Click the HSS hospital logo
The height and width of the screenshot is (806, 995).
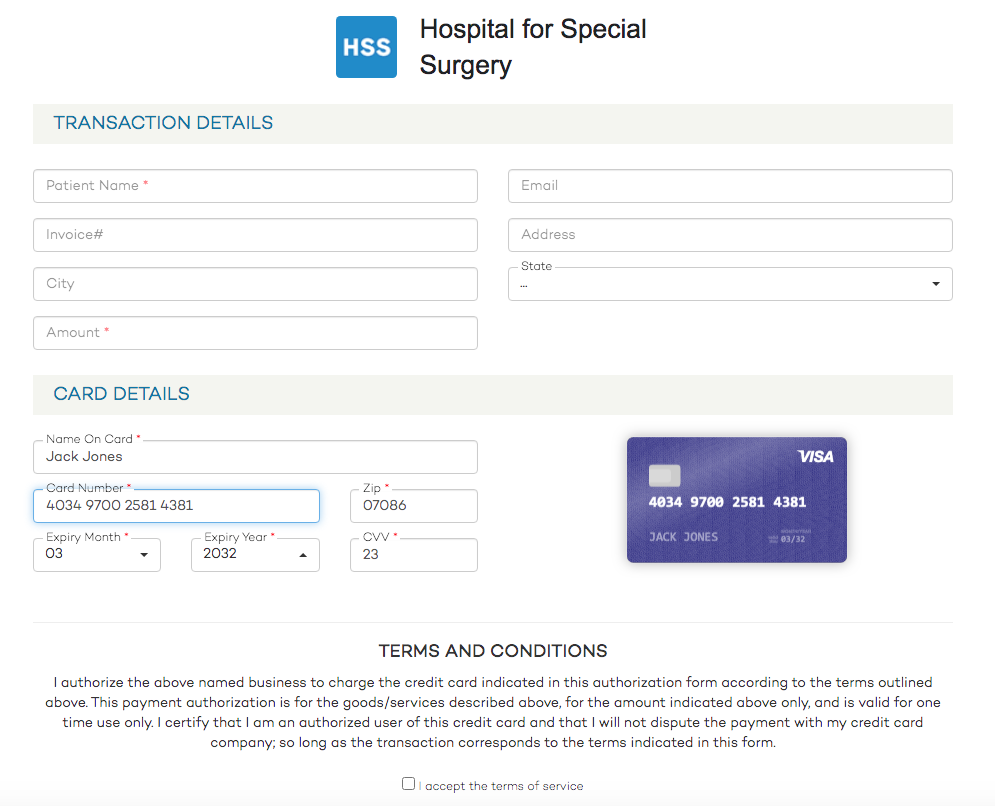[366, 47]
